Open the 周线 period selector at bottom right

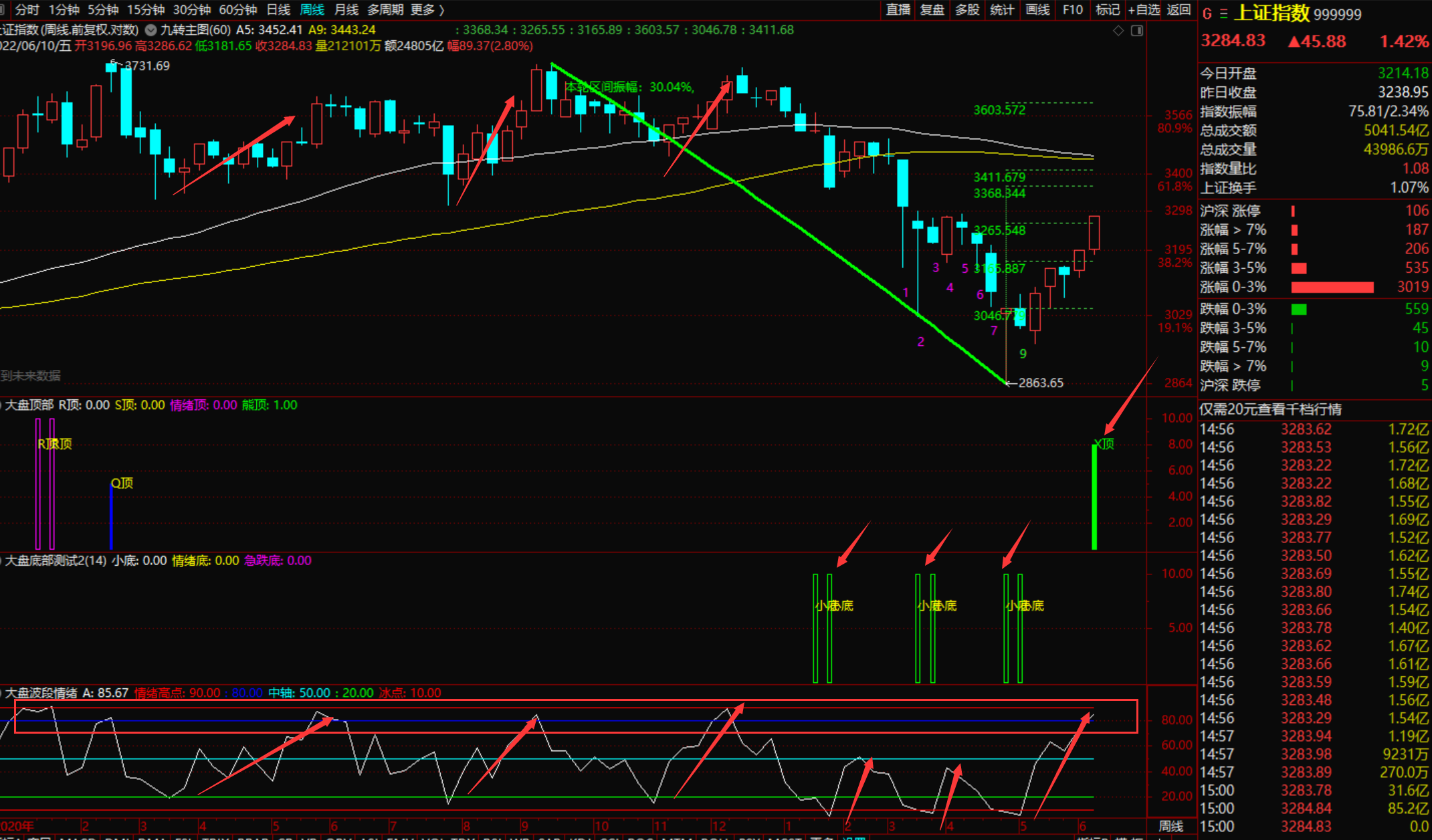tap(1171, 826)
